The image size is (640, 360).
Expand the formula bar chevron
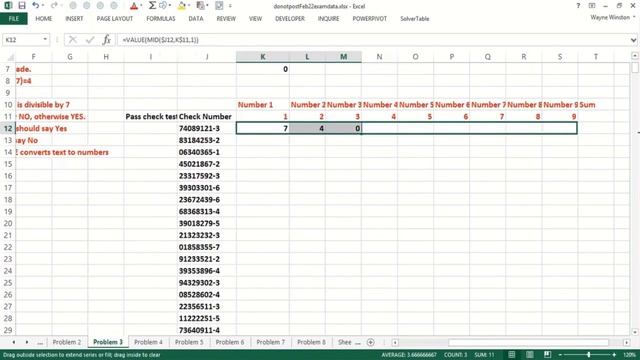click(x=633, y=40)
